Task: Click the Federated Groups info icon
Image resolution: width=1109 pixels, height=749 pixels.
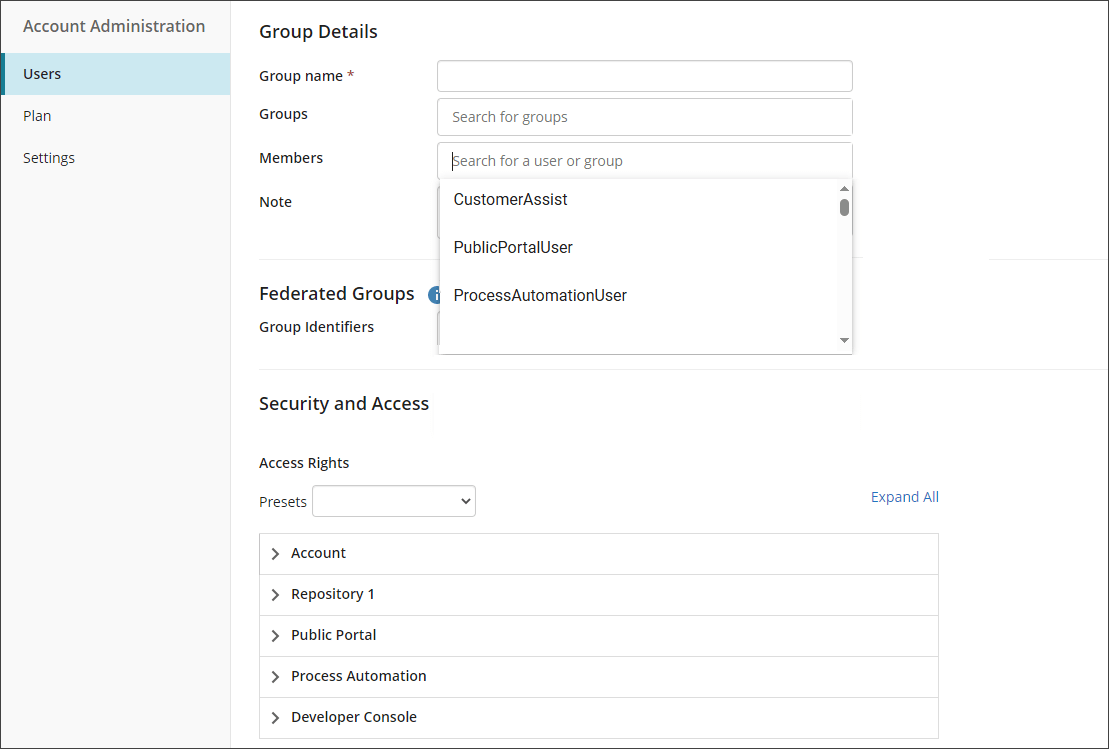Action: click(x=434, y=295)
